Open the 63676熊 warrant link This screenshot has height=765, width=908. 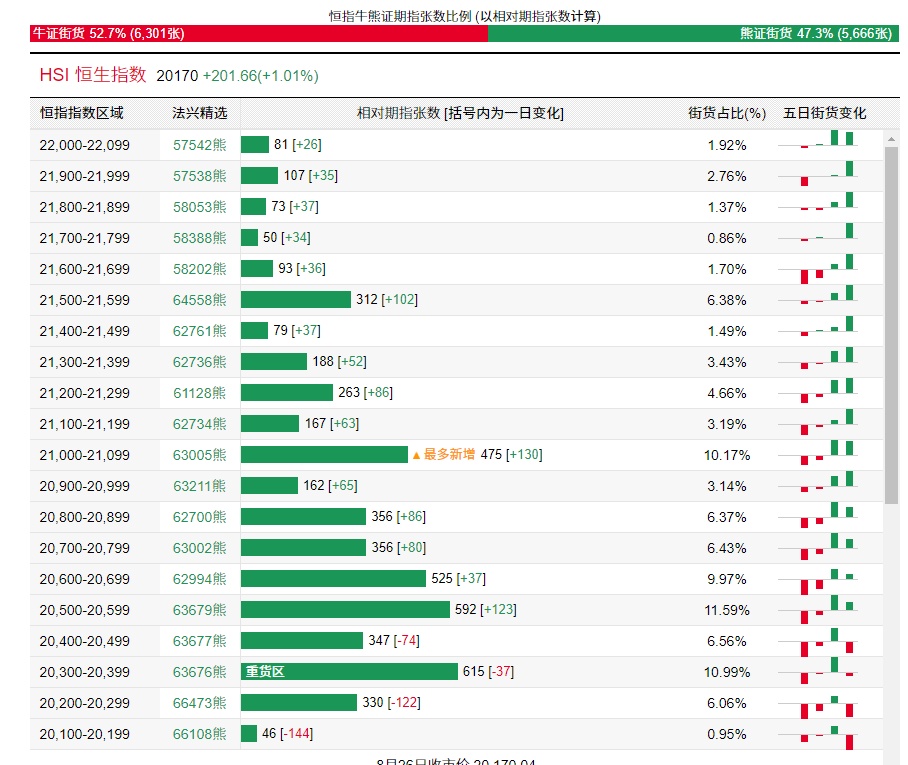click(199, 672)
